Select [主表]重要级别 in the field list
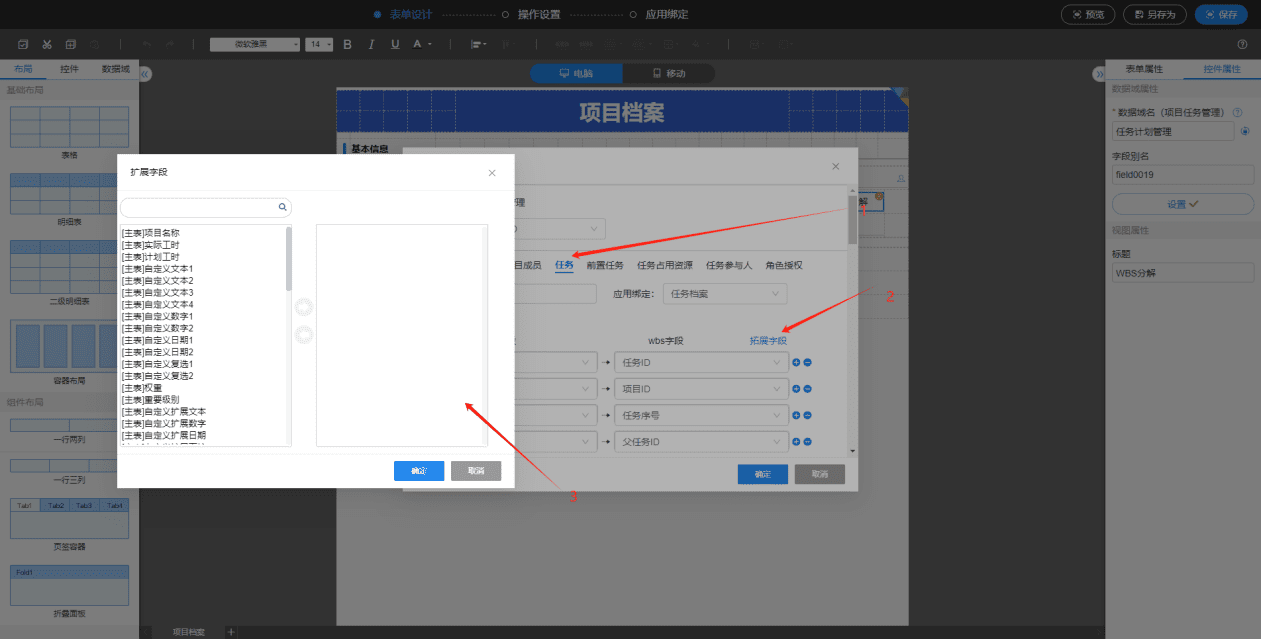This screenshot has width=1261, height=639. (x=150, y=400)
